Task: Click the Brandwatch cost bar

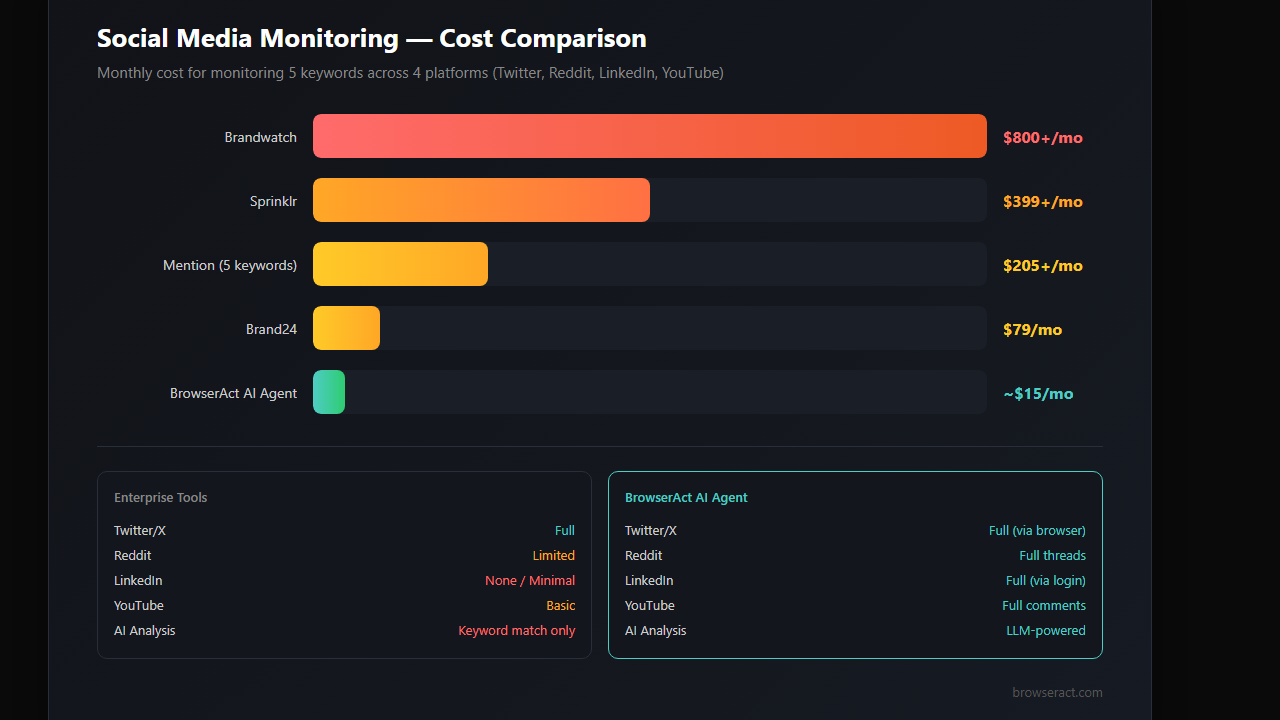Action: [x=650, y=136]
